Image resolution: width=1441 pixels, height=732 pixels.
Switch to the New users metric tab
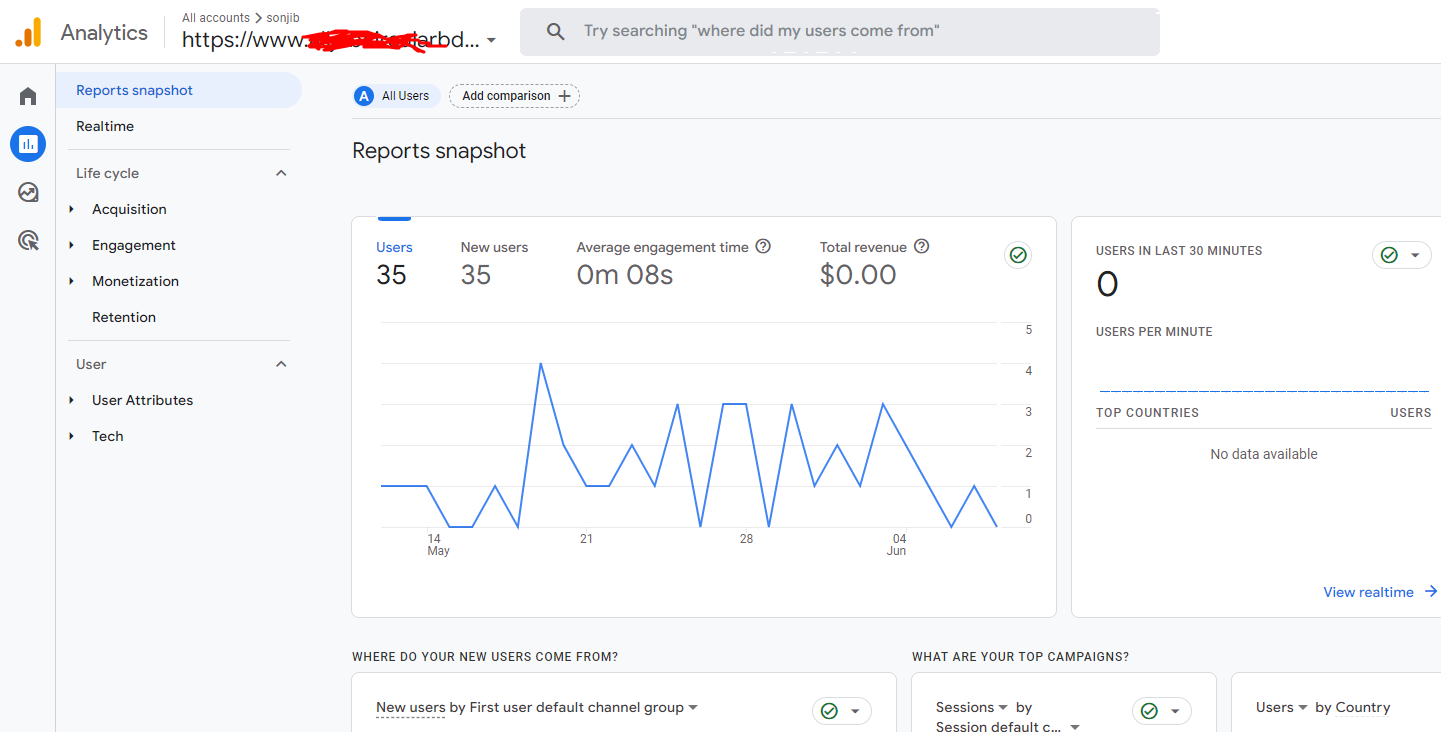[x=494, y=247]
